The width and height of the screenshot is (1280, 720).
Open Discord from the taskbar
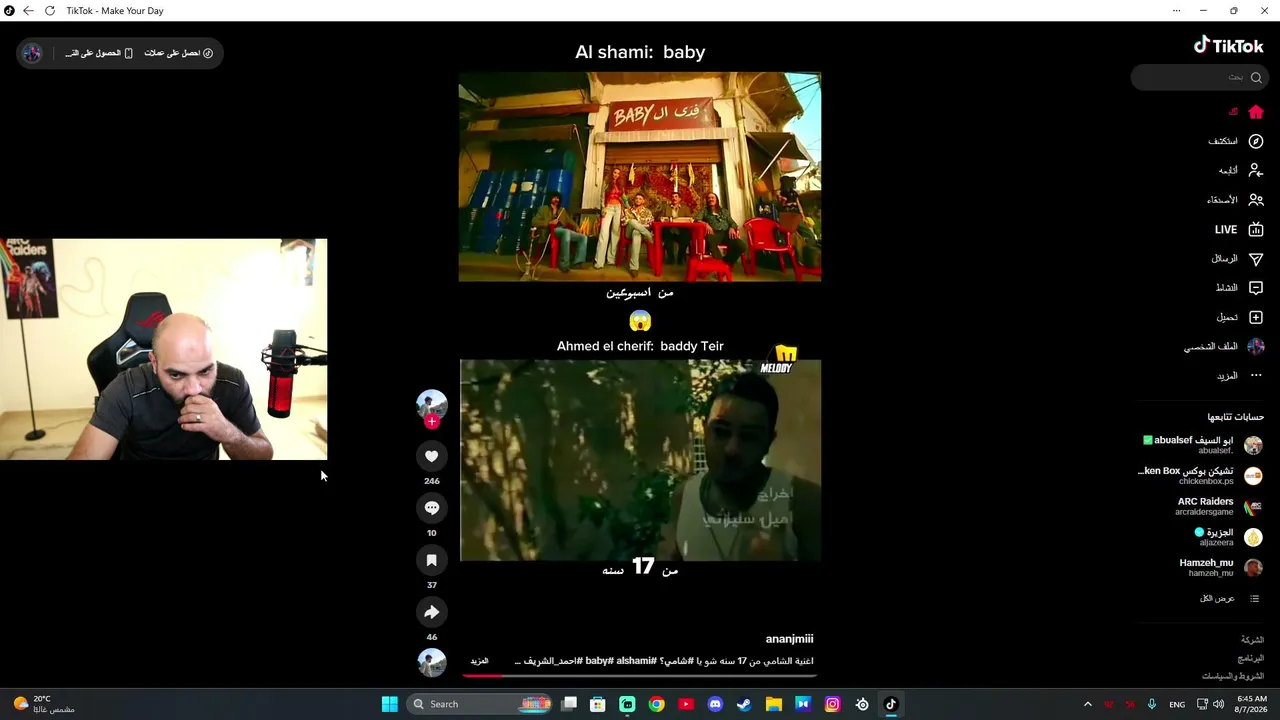click(715, 704)
